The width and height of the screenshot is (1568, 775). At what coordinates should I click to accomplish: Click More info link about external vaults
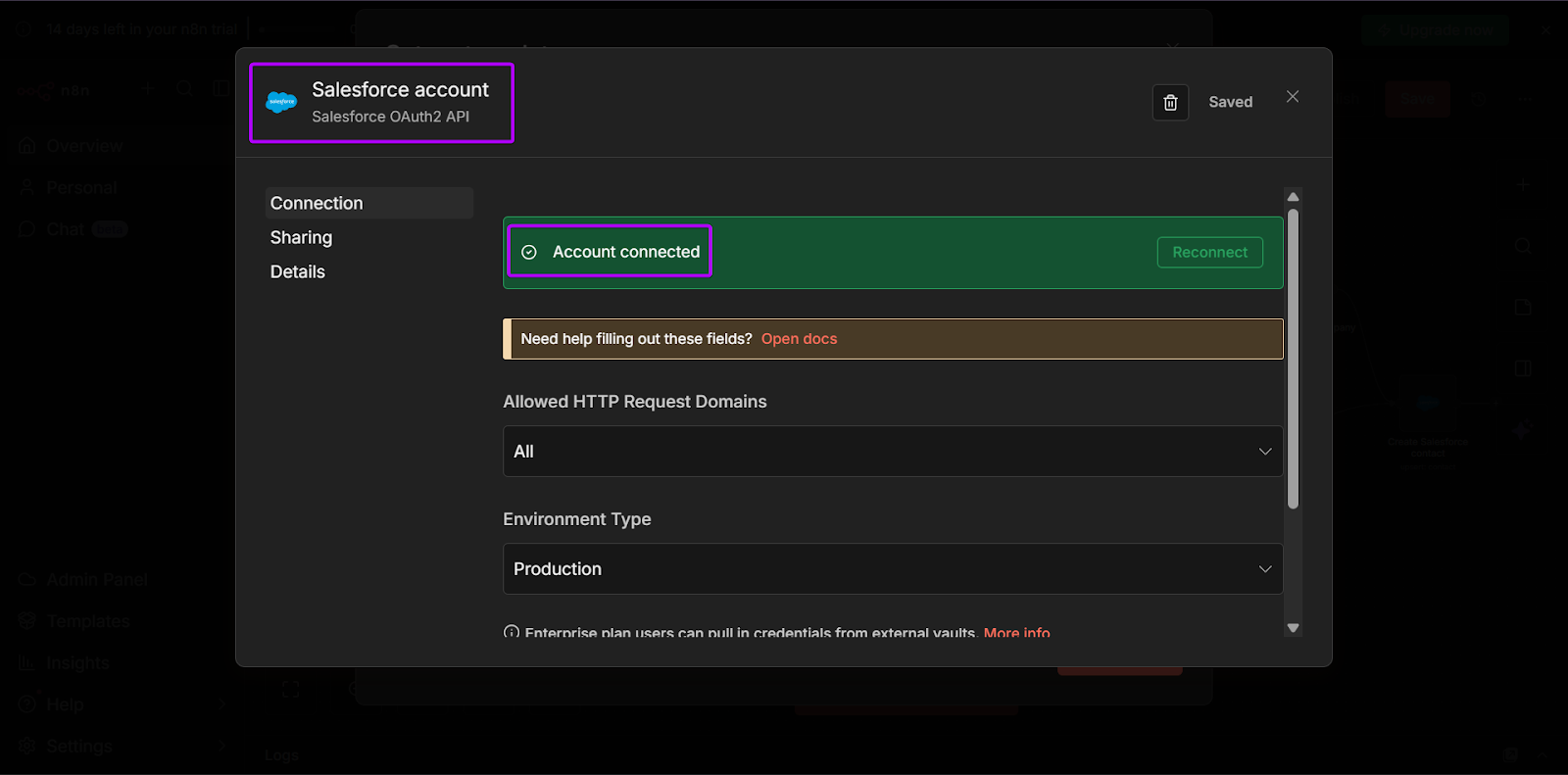pos(1016,632)
